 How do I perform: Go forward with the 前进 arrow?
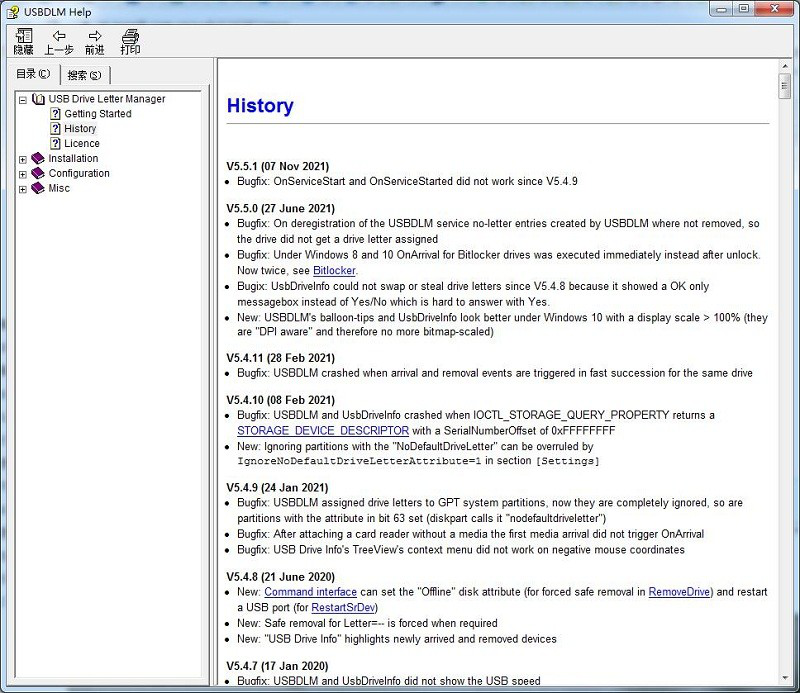coord(94,41)
